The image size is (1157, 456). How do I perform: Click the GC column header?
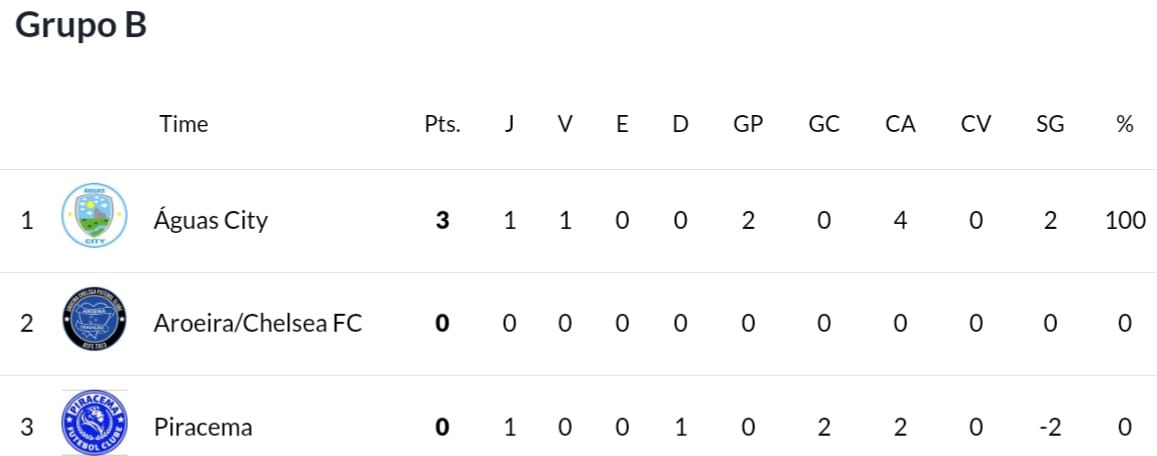pyautogui.click(x=823, y=124)
